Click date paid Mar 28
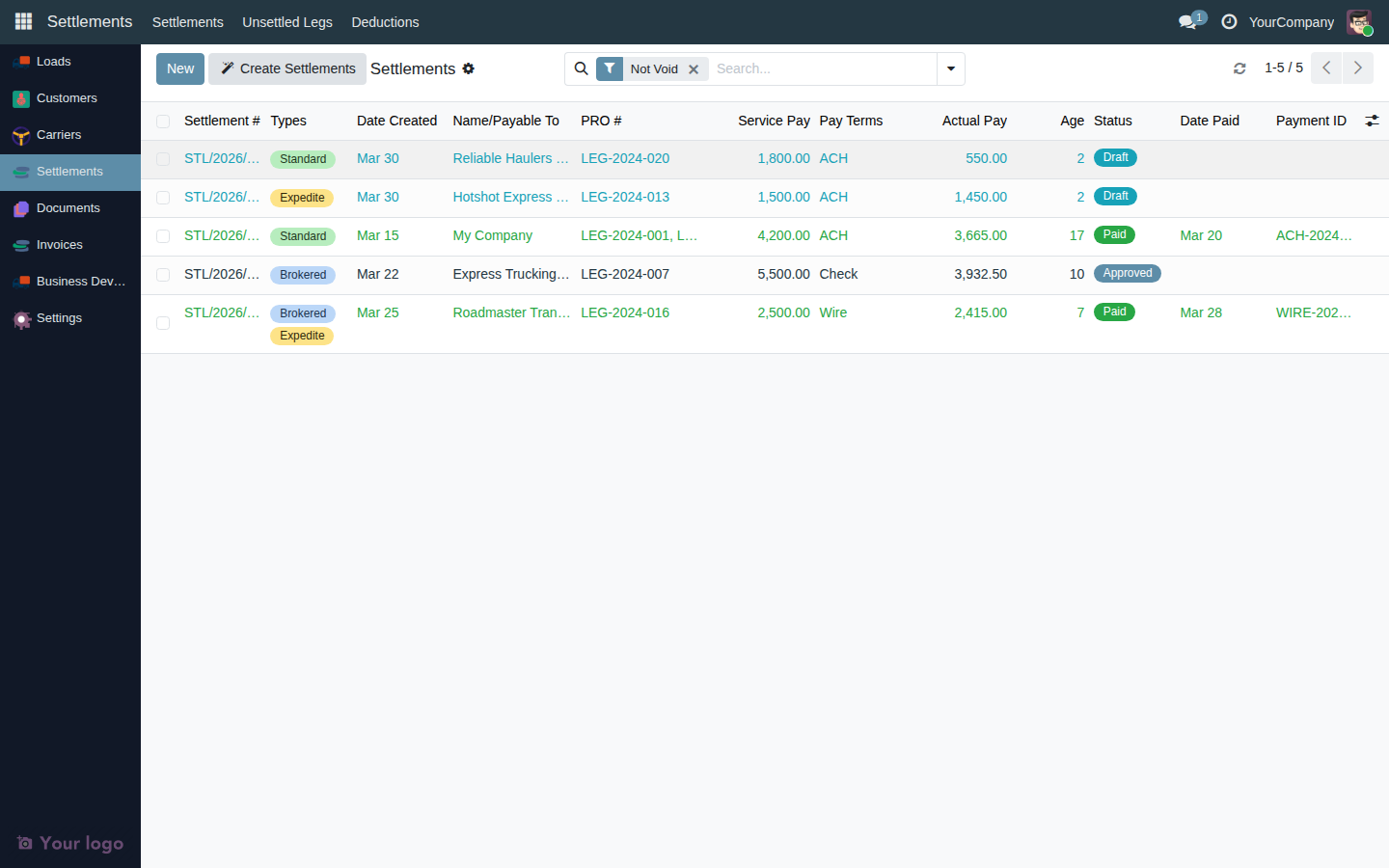1389x868 pixels. click(1201, 312)
